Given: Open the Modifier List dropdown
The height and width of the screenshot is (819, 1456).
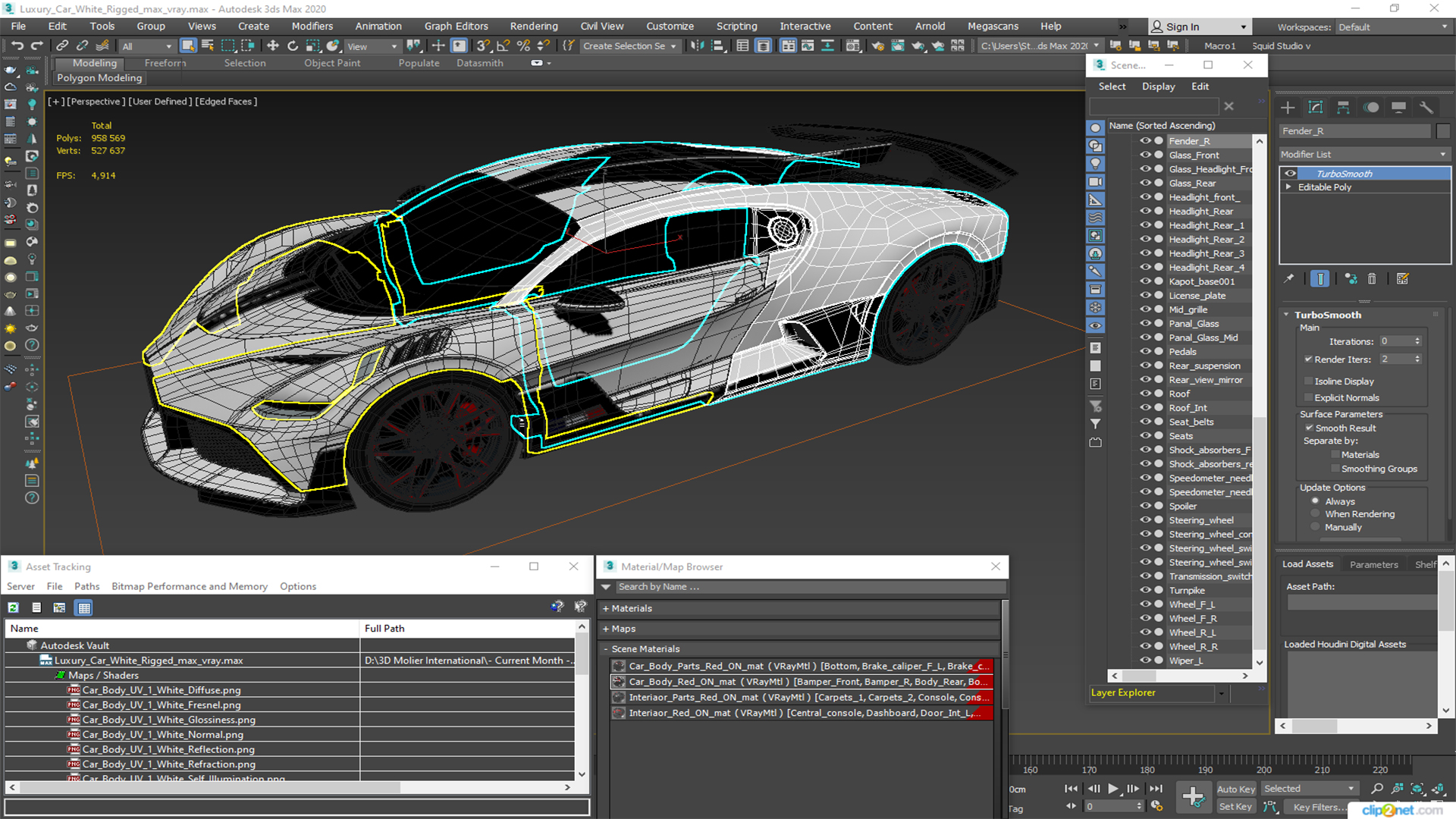Looking at the screenshot, I should tap(1364, 154).
